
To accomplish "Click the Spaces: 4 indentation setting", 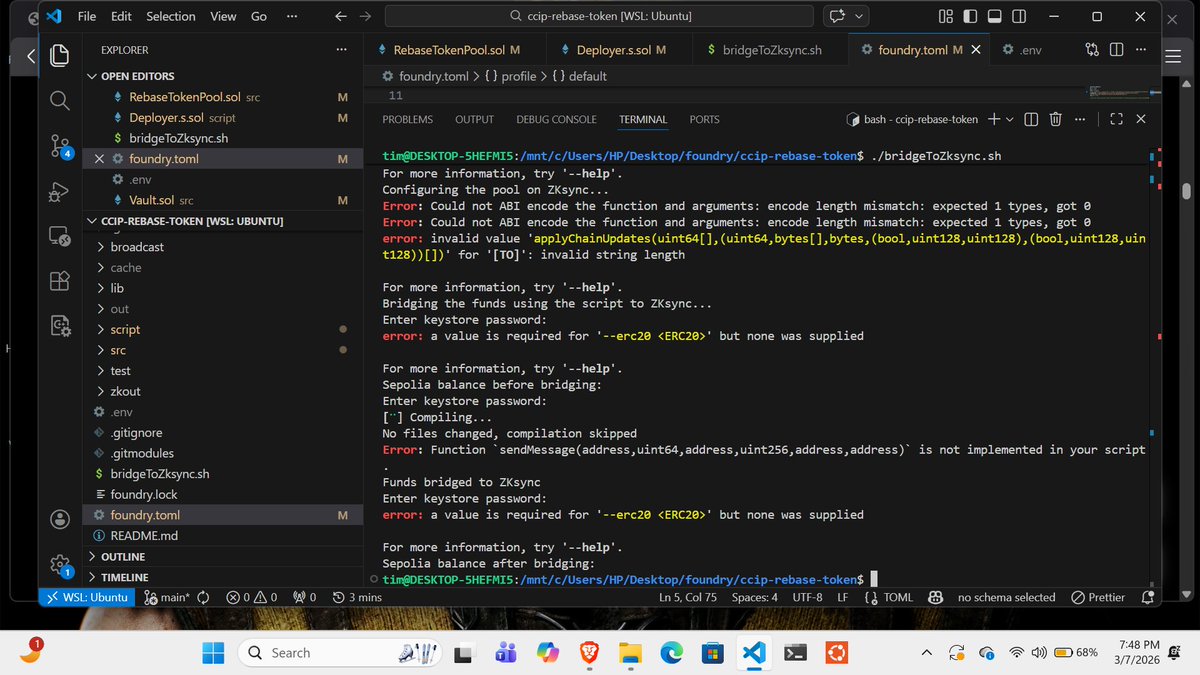I will point(755,597).
